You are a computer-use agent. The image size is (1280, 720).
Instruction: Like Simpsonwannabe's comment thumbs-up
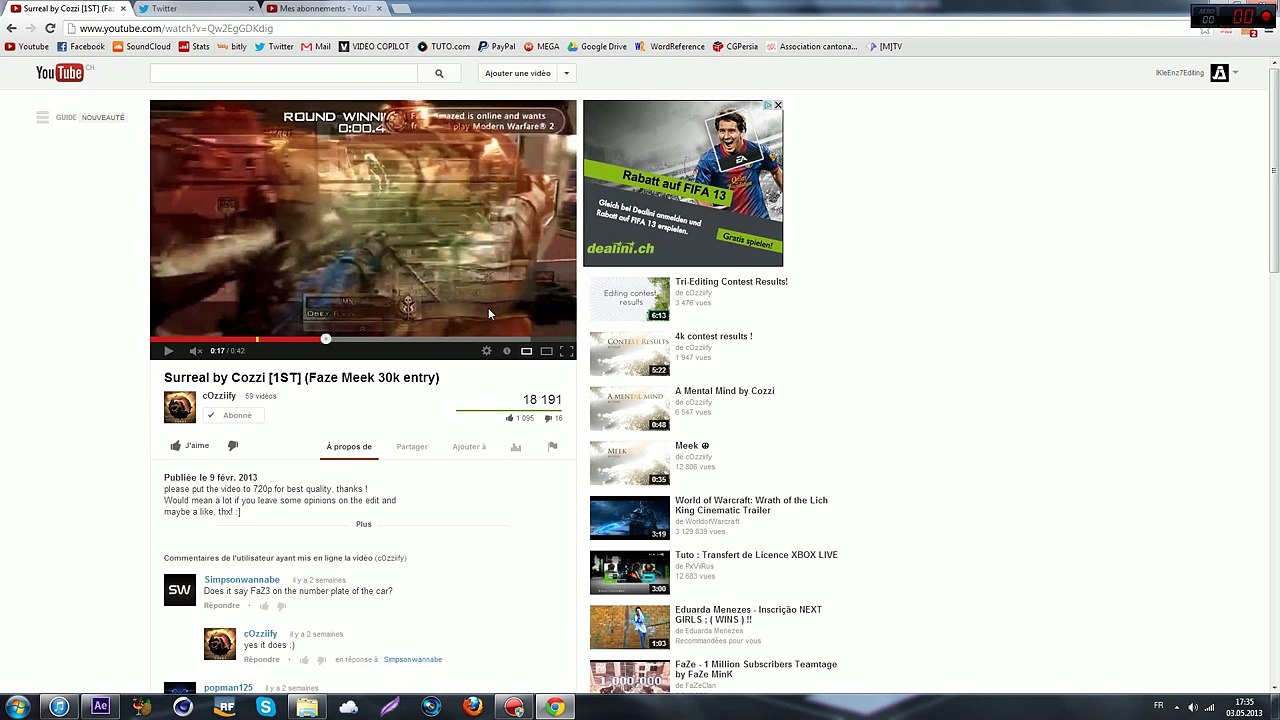[264, 606]
